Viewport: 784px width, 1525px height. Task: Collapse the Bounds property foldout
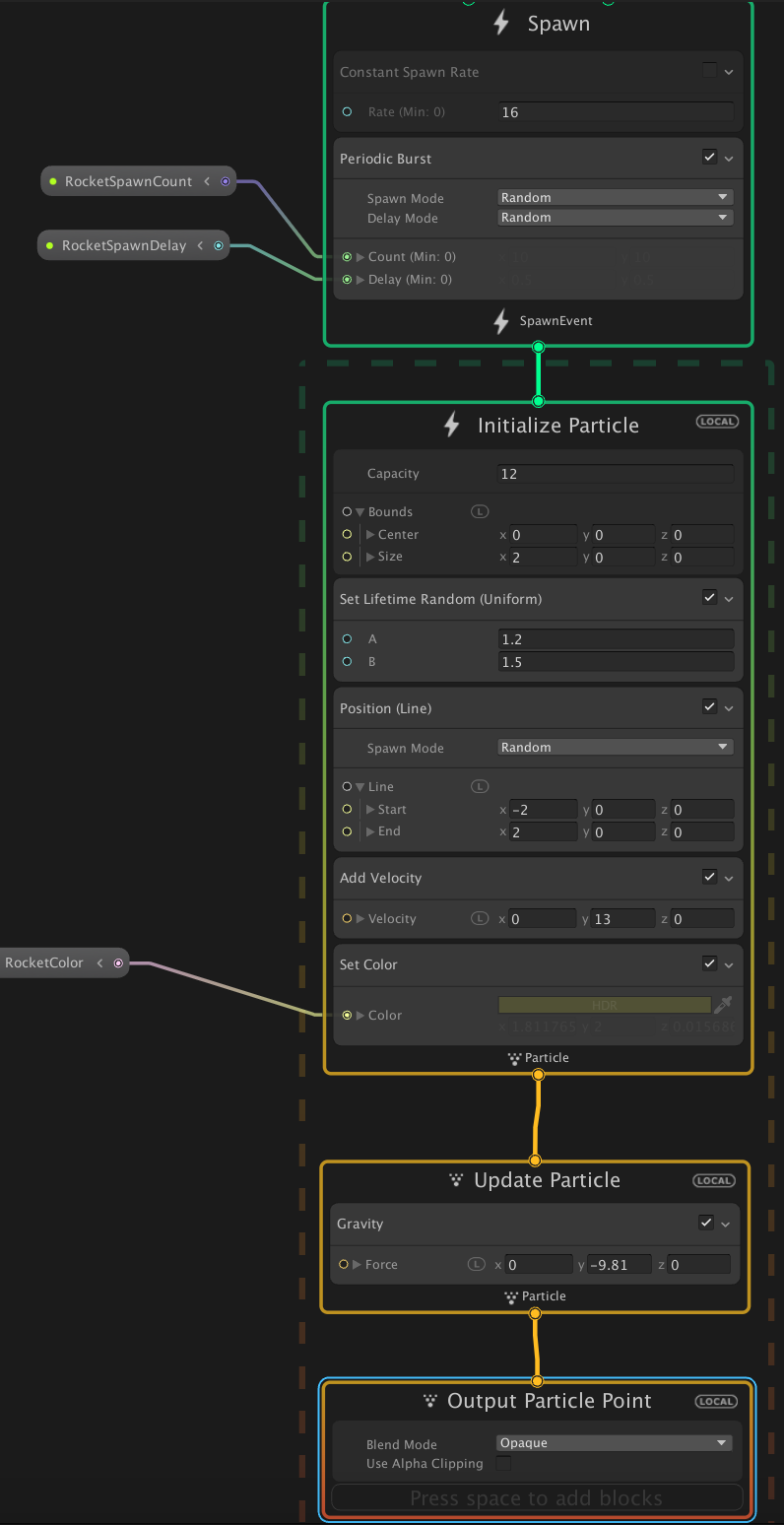[360, 512]
